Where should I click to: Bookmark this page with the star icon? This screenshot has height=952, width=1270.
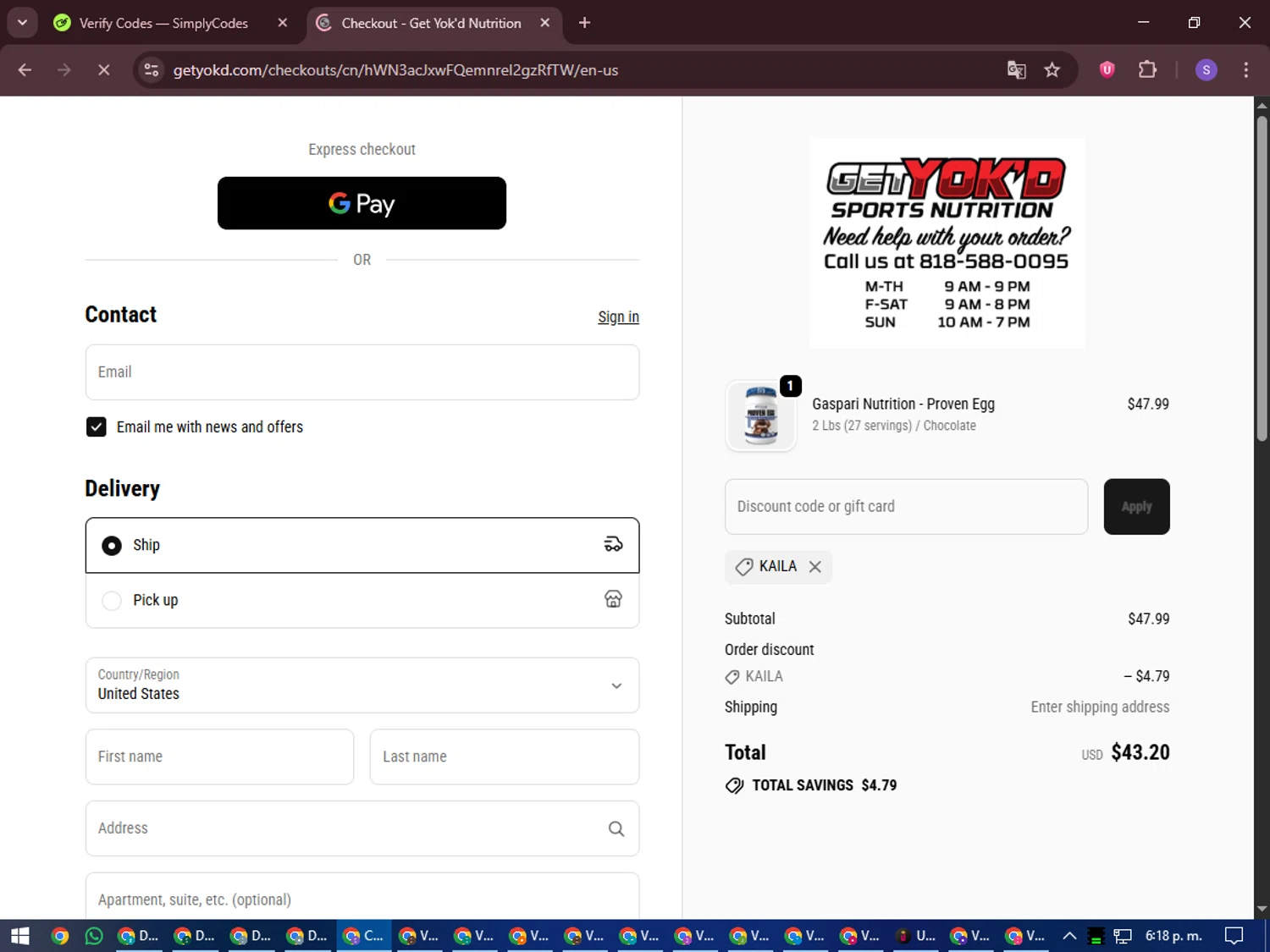pyautogui.click(x=1052, y=70)
